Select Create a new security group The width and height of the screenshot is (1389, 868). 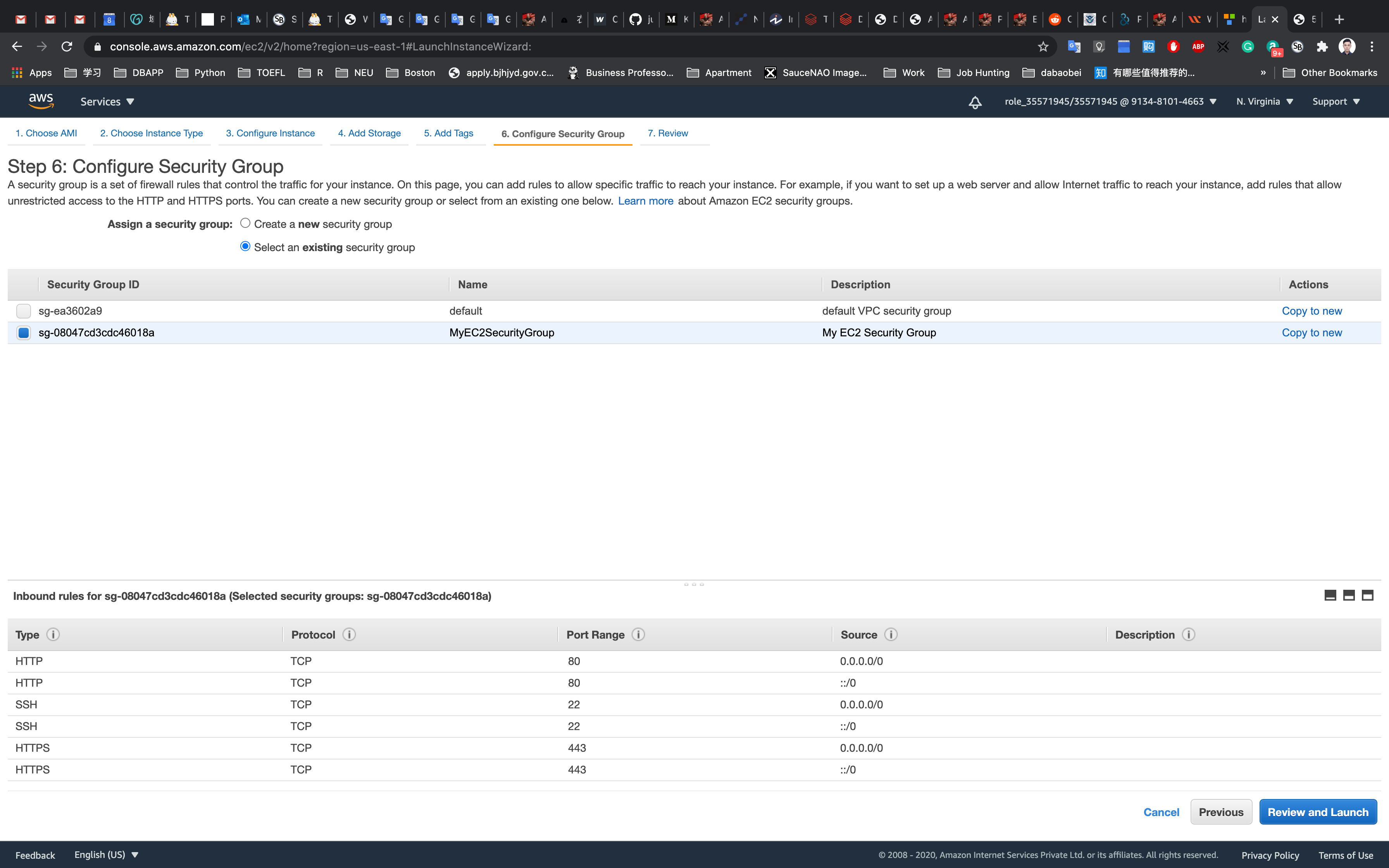pyautogui.click(x=245, y=223)
